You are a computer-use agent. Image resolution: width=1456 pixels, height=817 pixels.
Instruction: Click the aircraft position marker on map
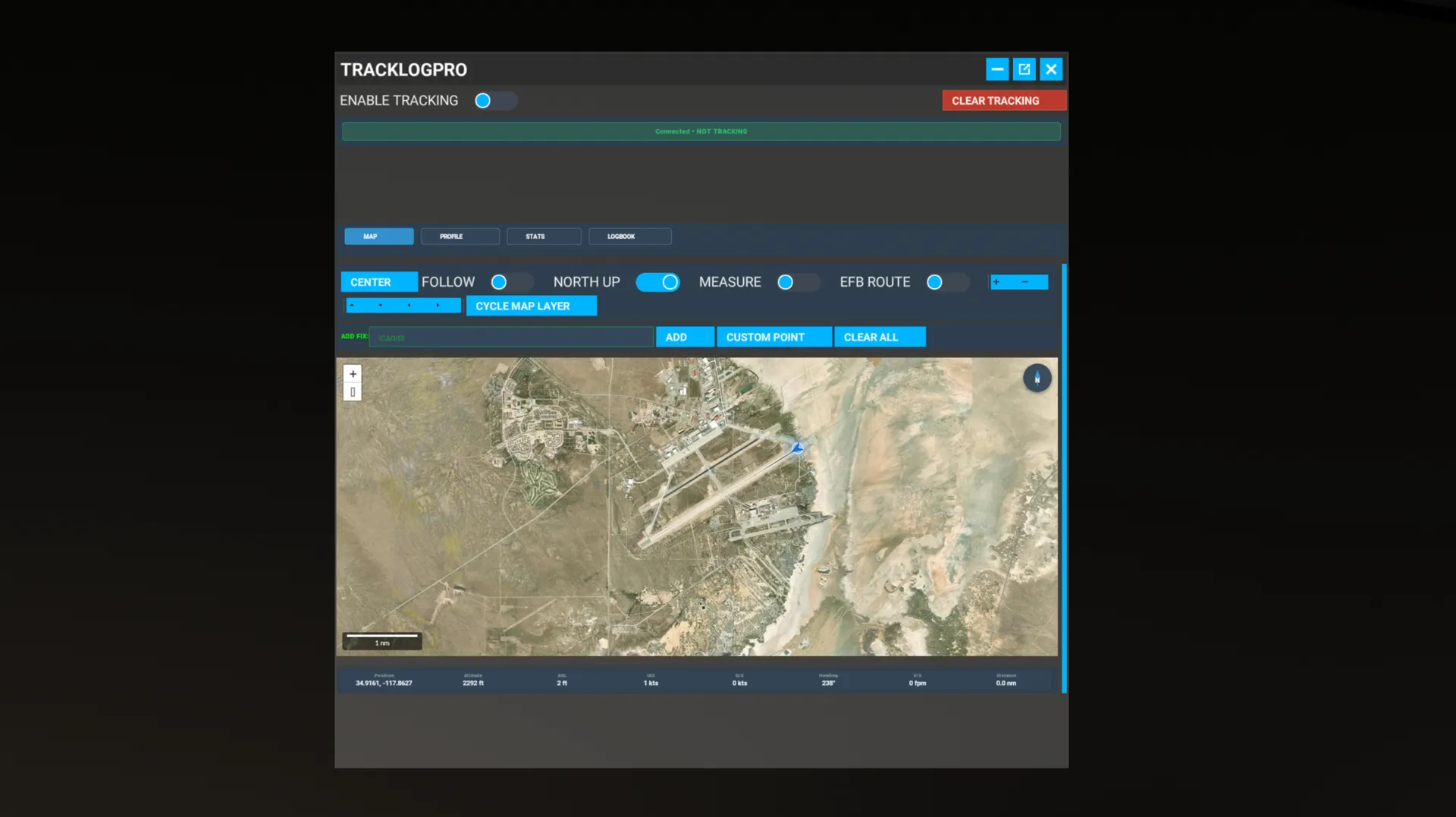pyautogui.click(x=798, y=448)
